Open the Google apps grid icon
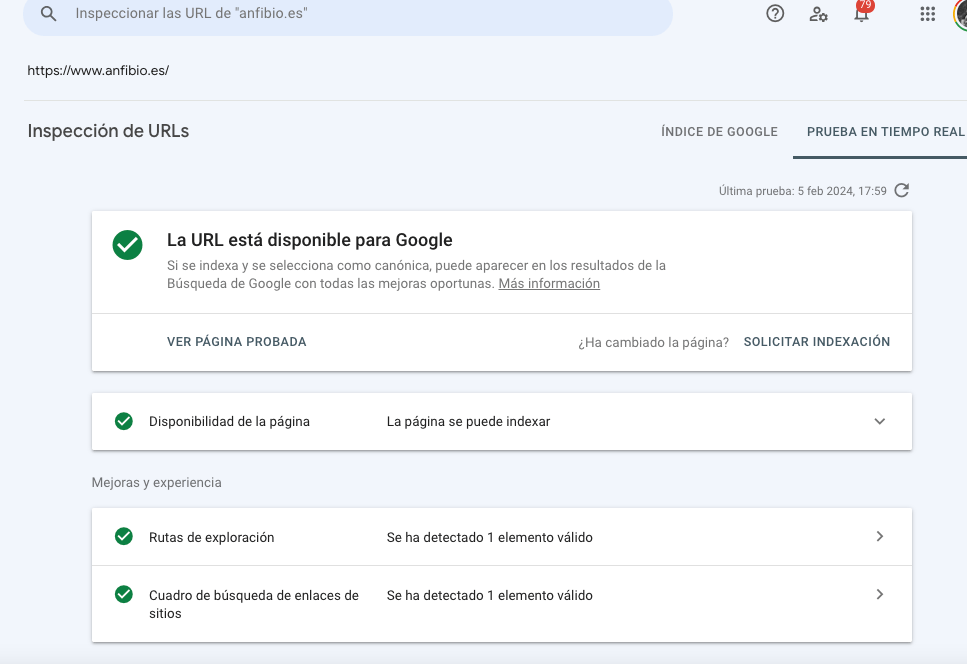Screen dimensions: 967x664 pos(927,14)
